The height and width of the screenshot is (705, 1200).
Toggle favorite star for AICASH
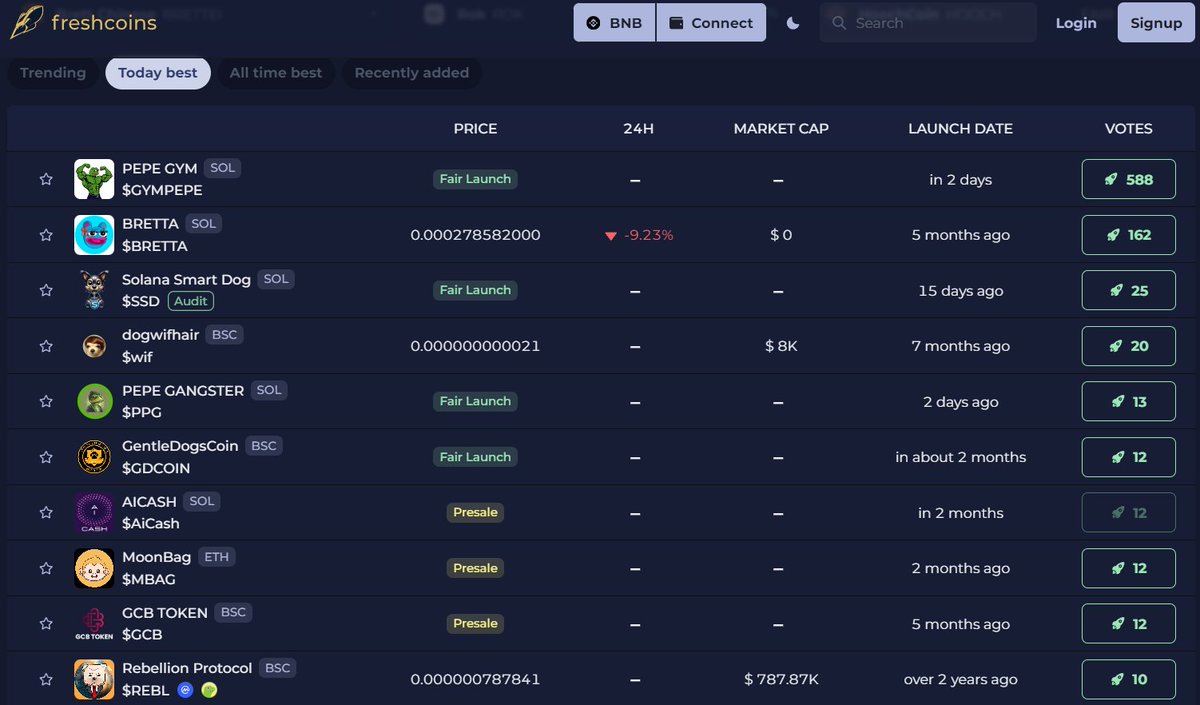pyautogui.click(x=46, y=513)
